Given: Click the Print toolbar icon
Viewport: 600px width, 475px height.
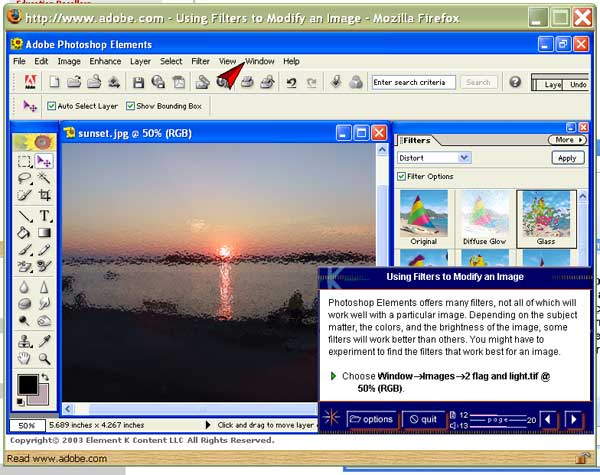Looking at the screenshot, I should [247, 82].
